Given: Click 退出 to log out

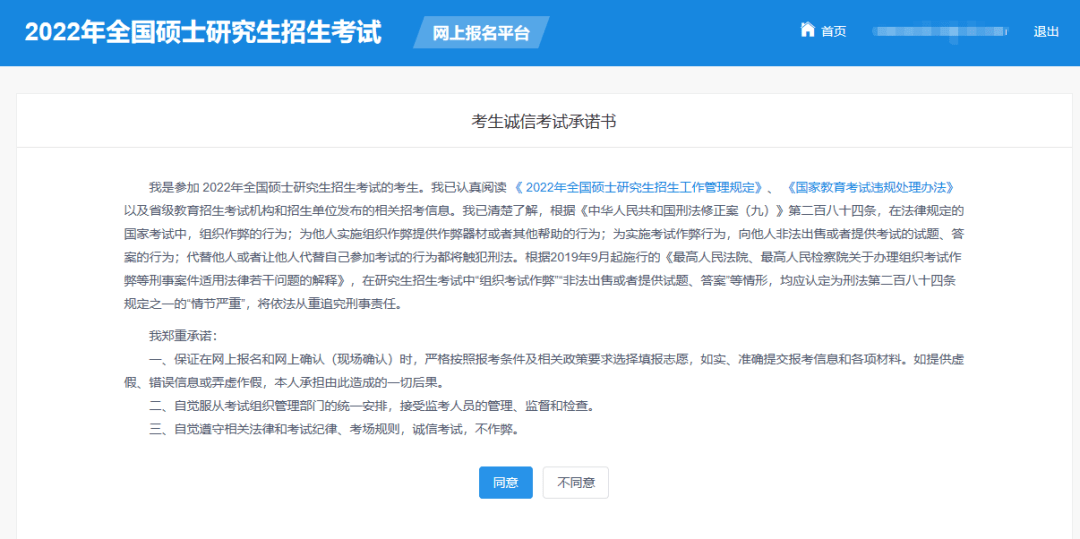Looking at the screenshot, I should 1046,32.
